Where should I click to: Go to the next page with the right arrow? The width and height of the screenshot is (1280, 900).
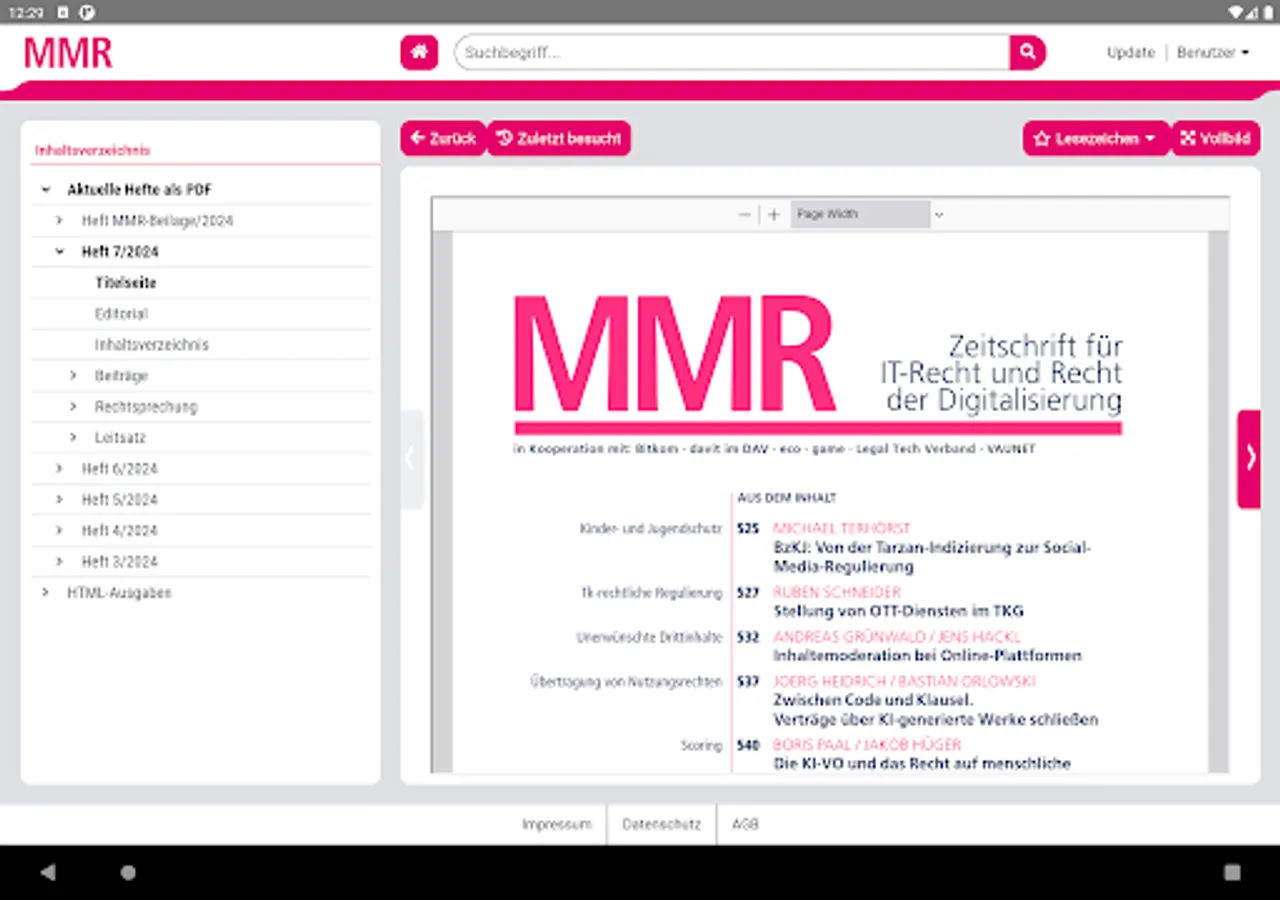point(1249,457)
